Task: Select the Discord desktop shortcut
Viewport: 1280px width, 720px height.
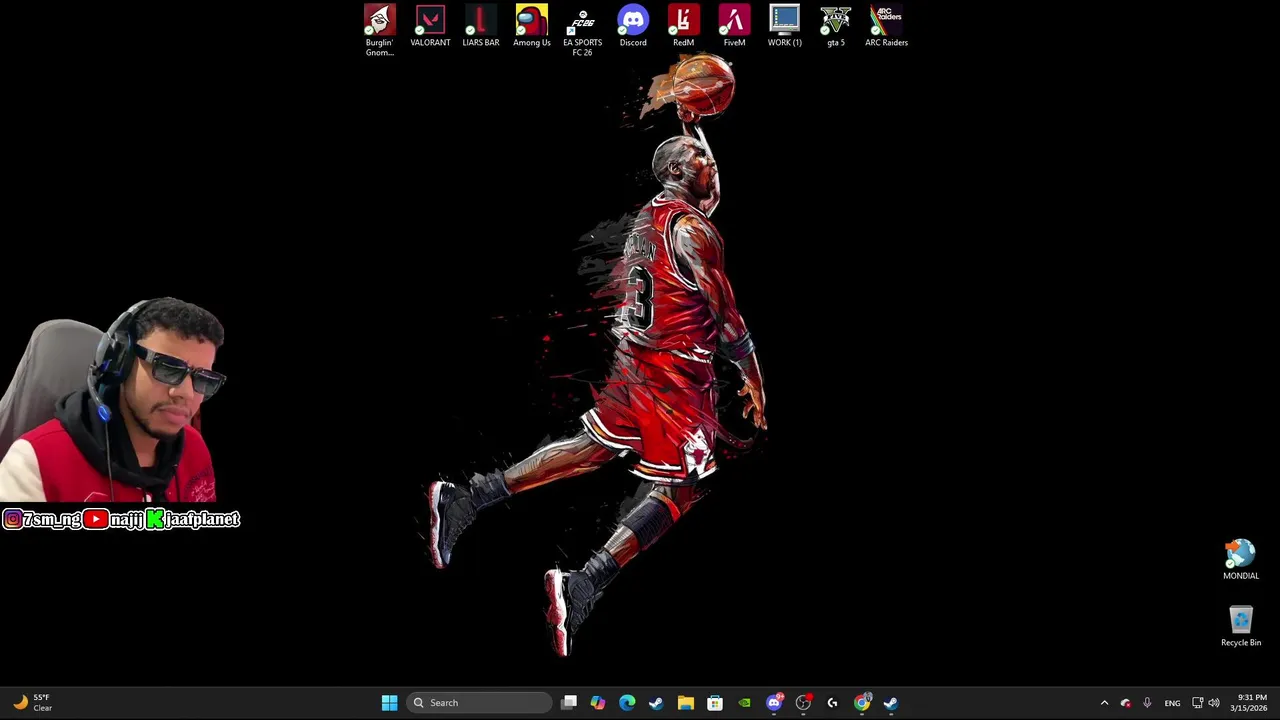Action: click(633, 26)
